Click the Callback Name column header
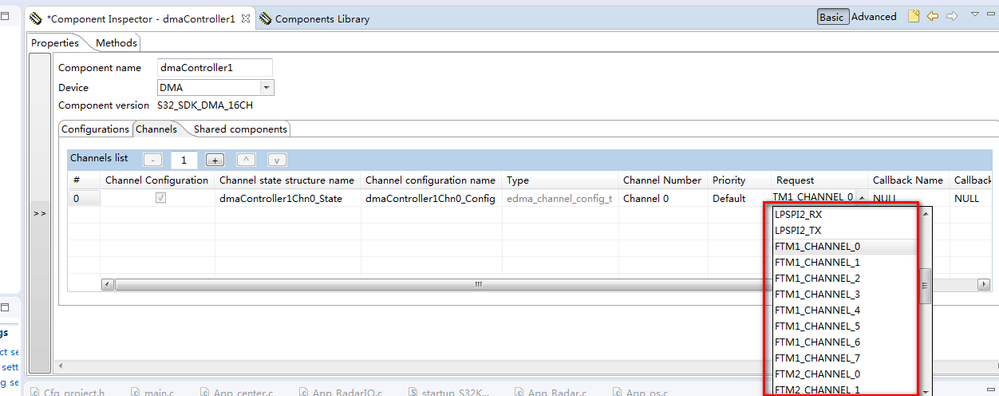The height and width of the screenshot is (396, 999). click(909, 180)
